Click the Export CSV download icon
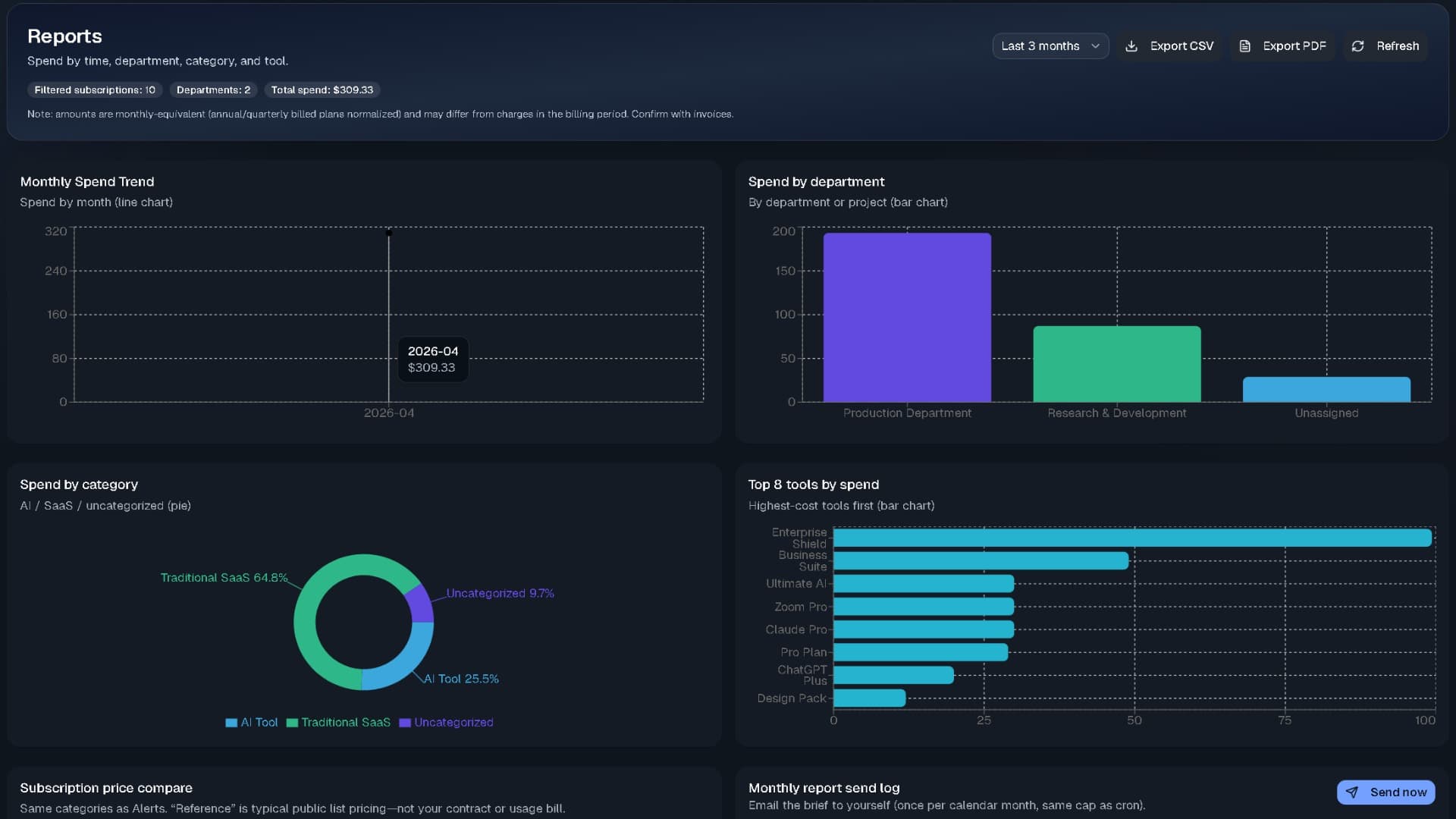The height and width of the screenshot is (819, 1456). point(1132,45)
